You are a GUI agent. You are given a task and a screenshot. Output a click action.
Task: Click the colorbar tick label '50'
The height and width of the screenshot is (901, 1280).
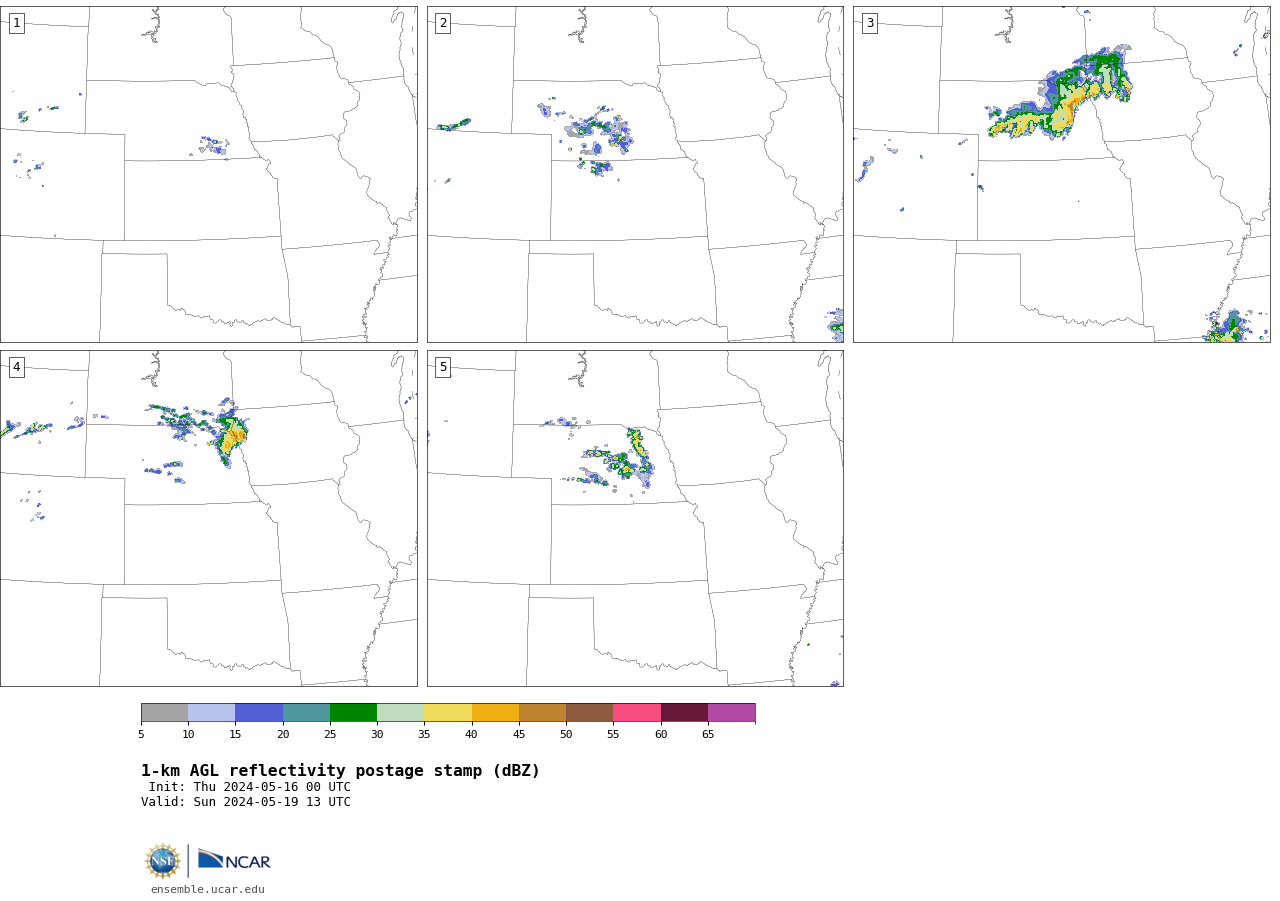click(566, 735)
